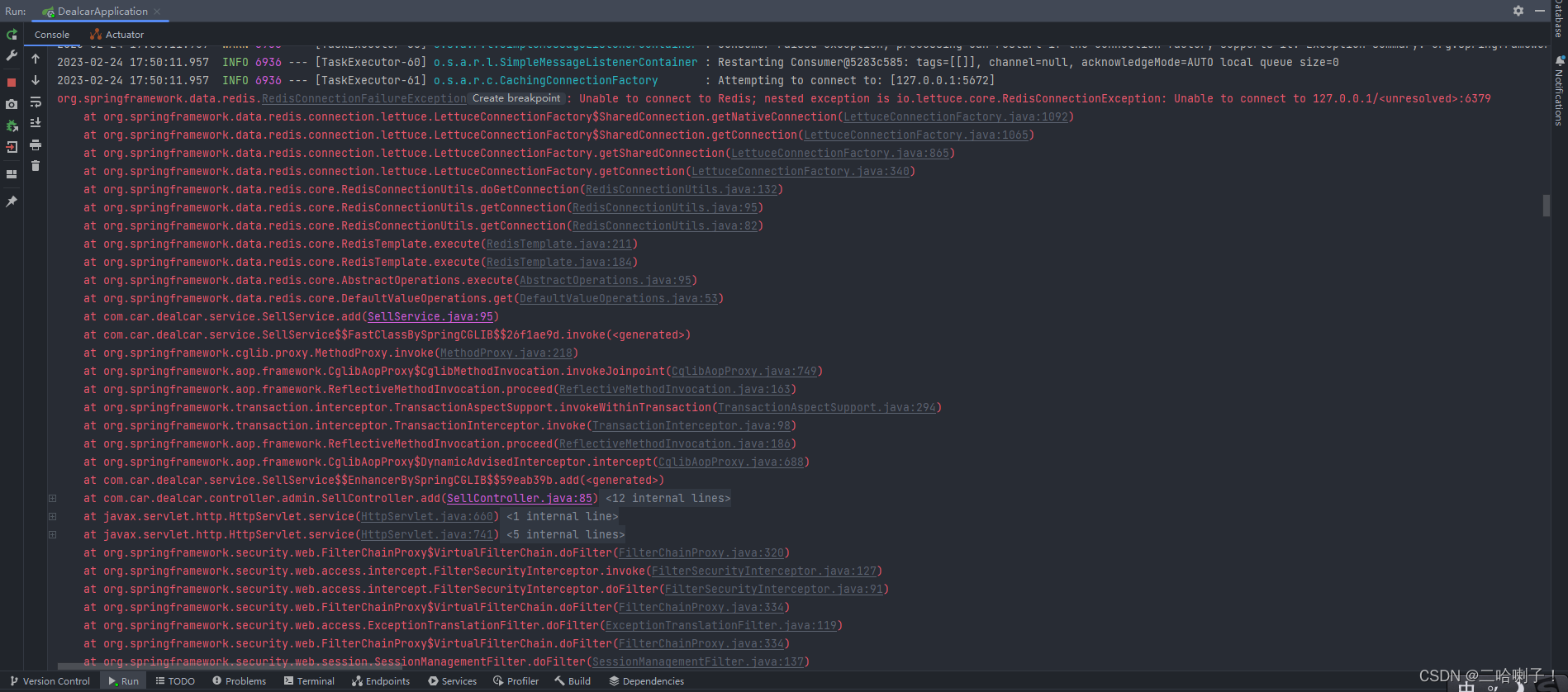The image size is (1568, 692).
Task: Click the Create breakpoint button
Action: 516,98
